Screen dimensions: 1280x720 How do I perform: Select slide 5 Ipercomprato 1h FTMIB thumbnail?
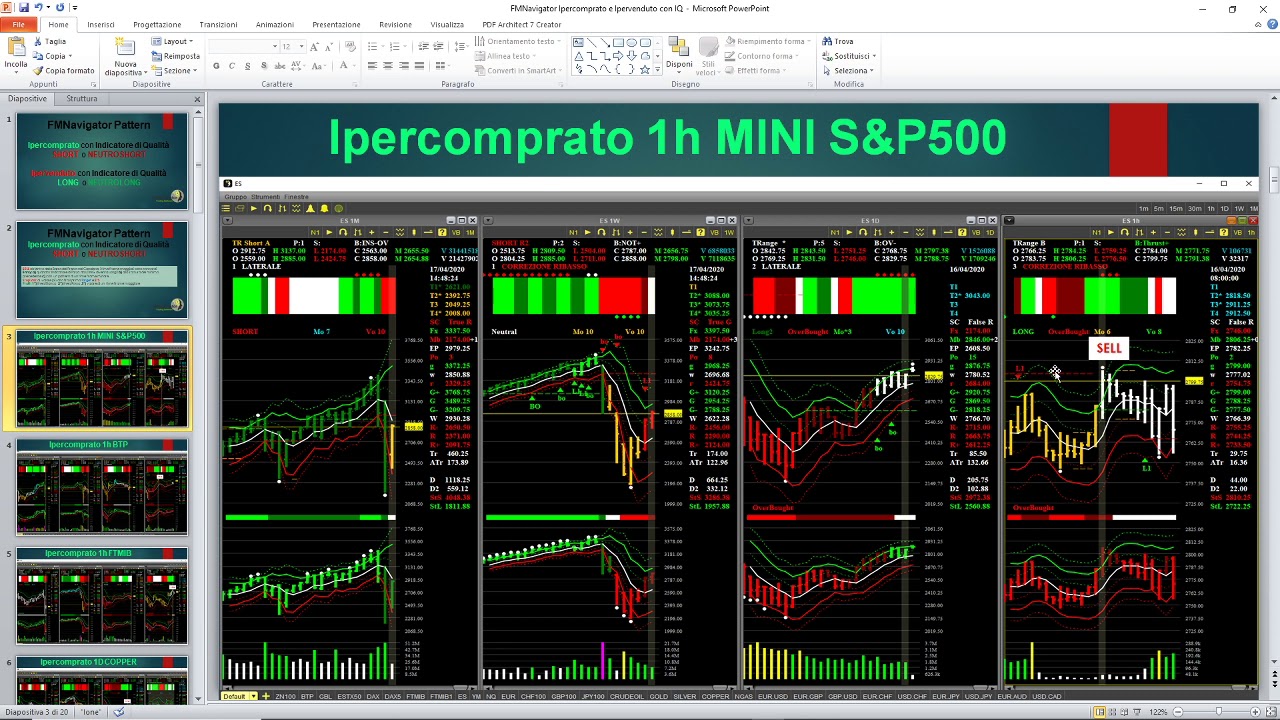click(x=101, y=596)
